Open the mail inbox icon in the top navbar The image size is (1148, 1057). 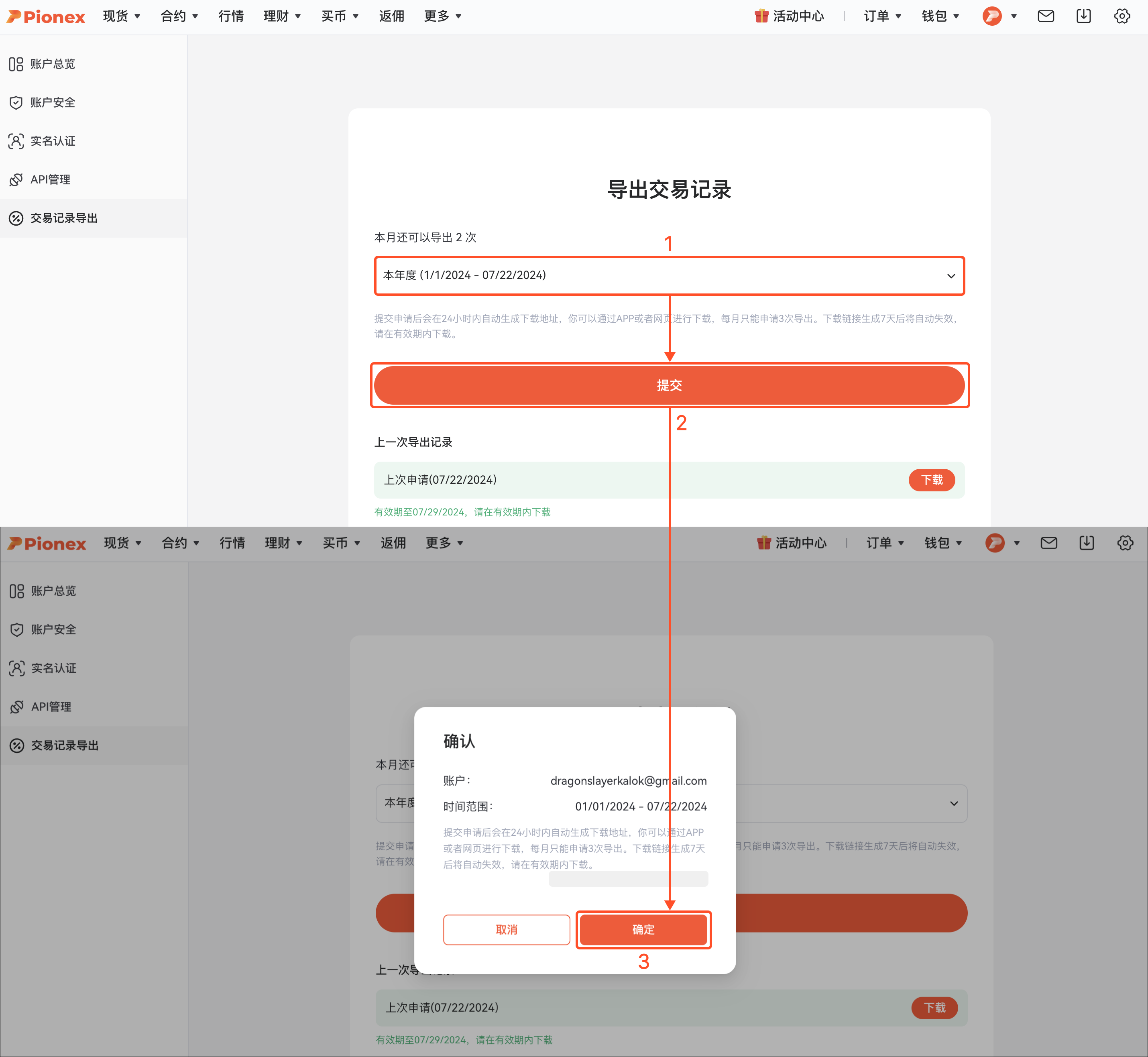coord(1046,16)
